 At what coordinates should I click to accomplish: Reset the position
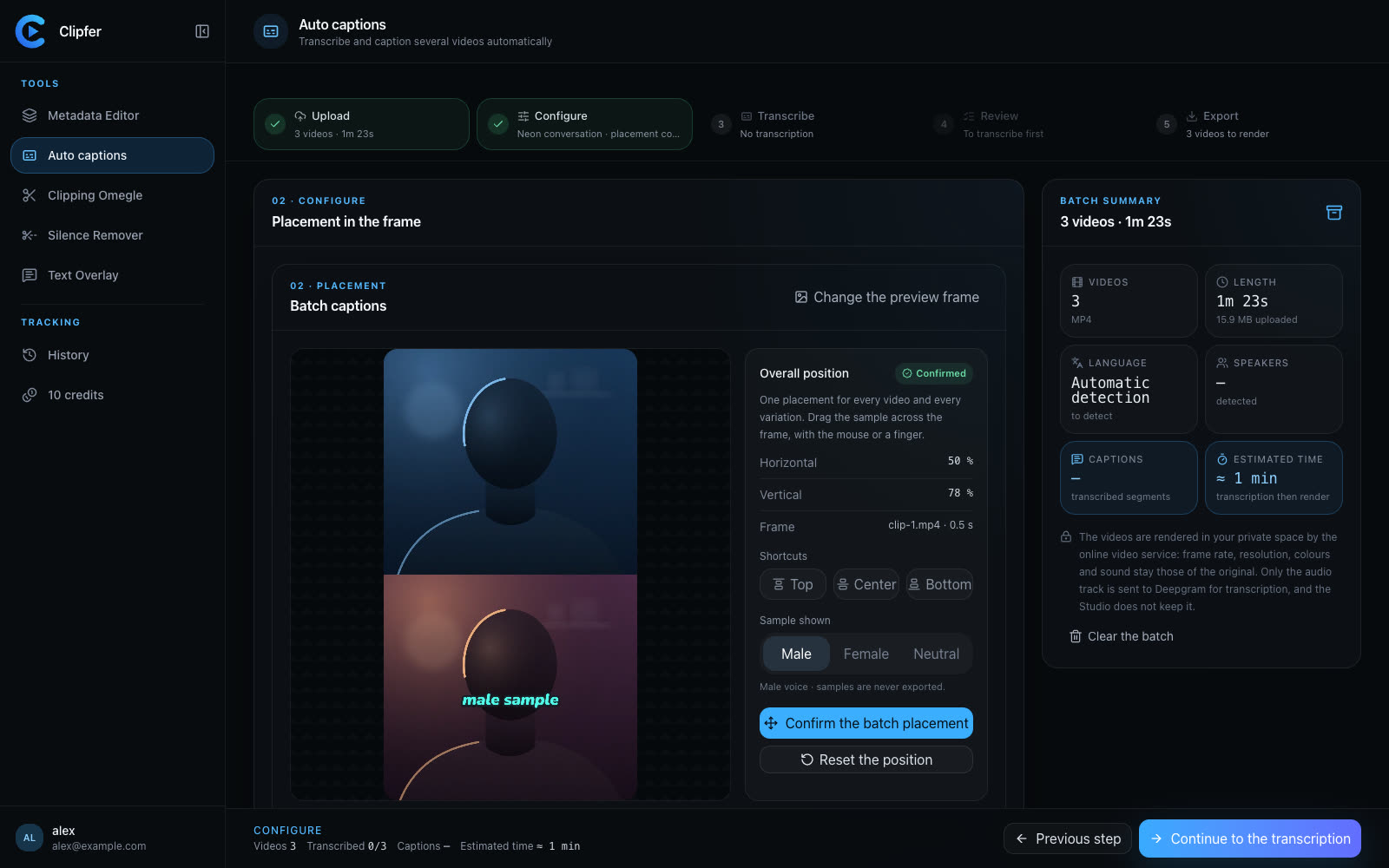tap(866, 759)
